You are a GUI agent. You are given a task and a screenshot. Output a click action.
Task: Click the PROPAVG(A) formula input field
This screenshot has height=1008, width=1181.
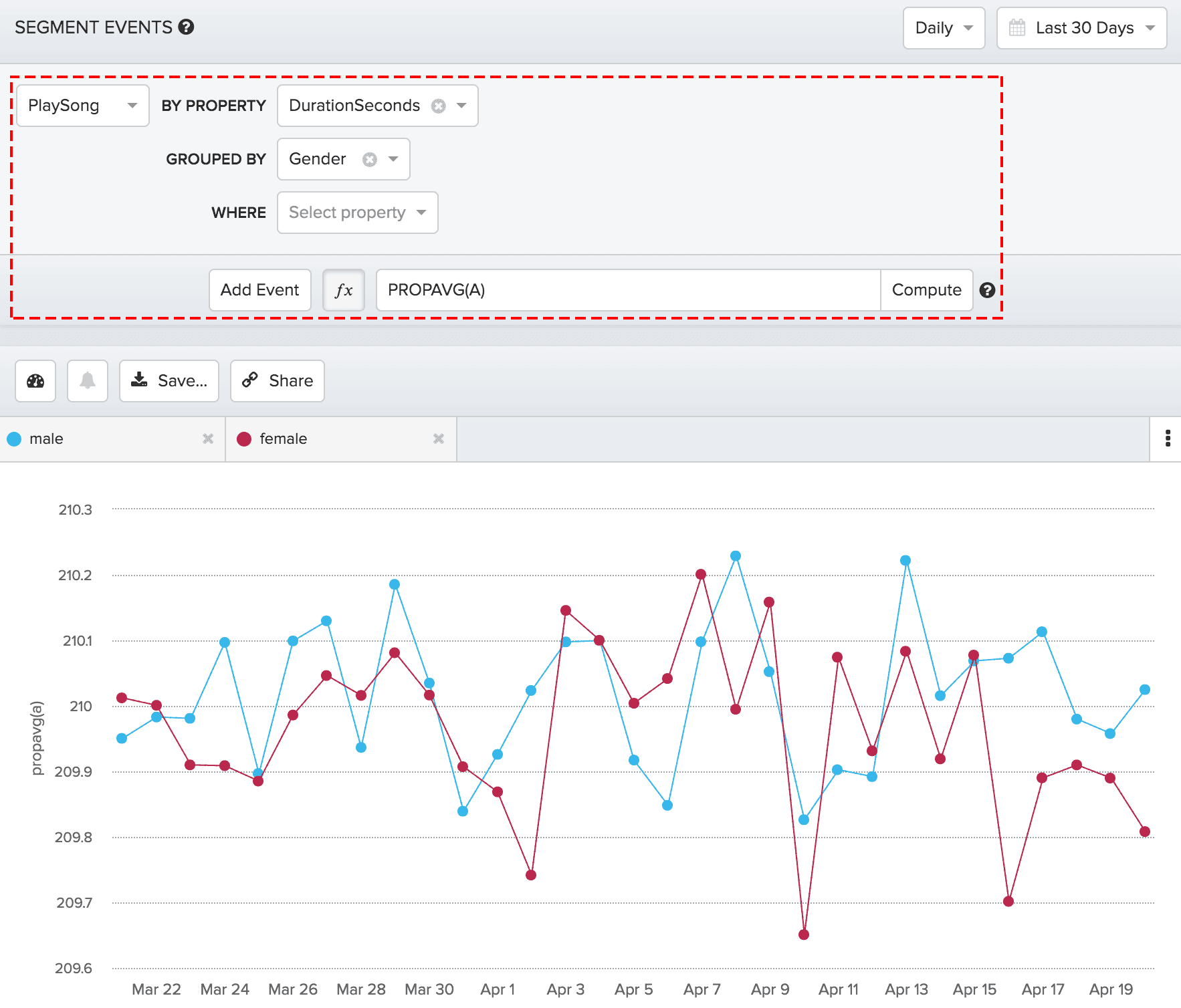pyautogui.click(x=627, y=290)
